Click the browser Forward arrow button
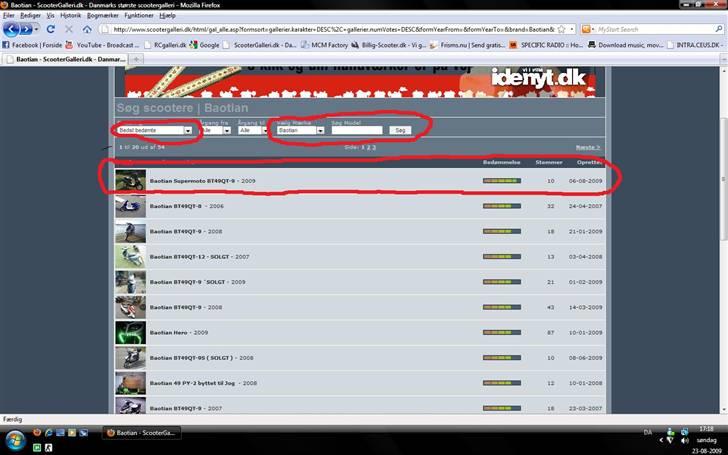The image size is (728, 455). pos(26,29)
